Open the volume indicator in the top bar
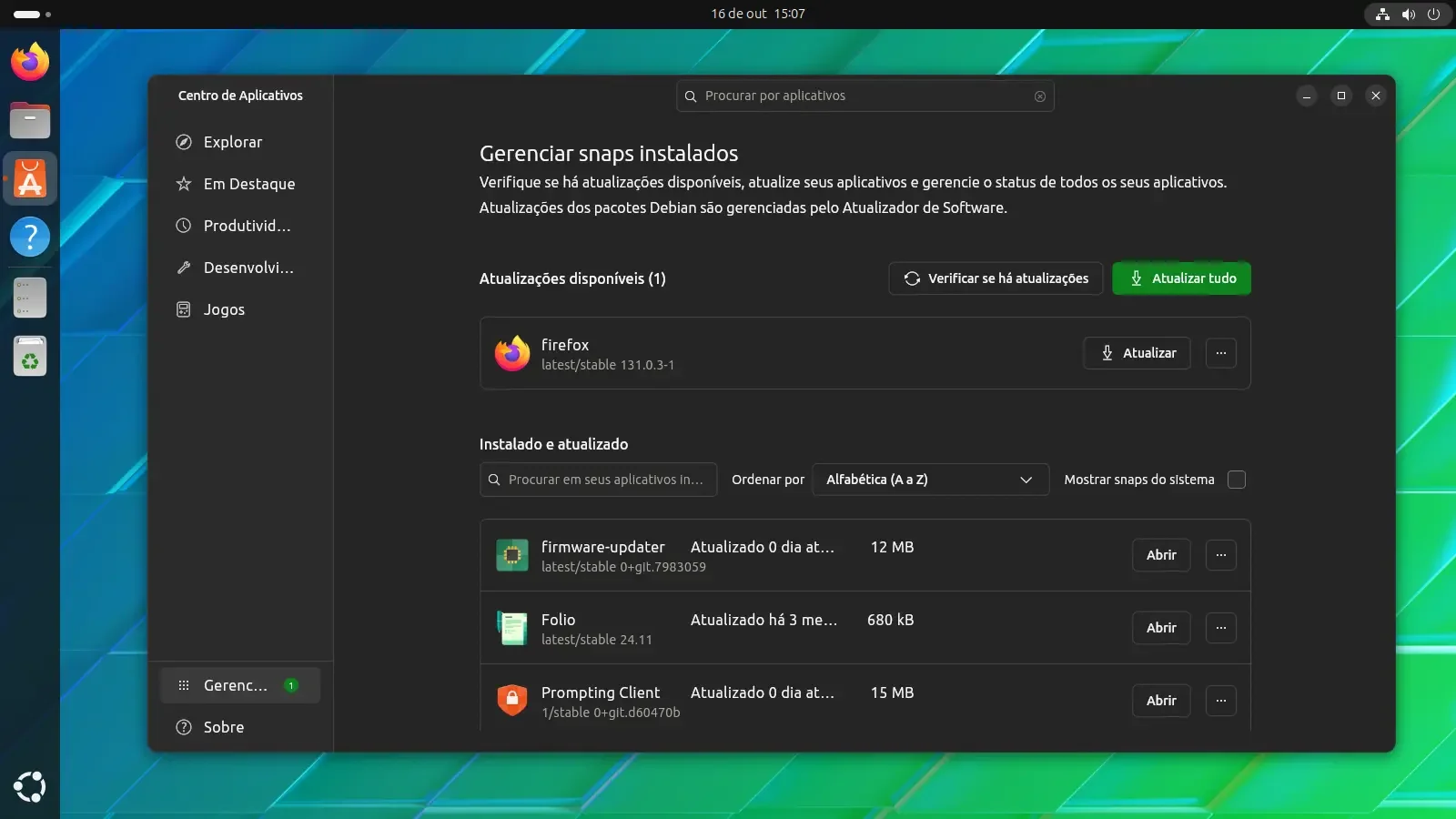 [1409, 14]
